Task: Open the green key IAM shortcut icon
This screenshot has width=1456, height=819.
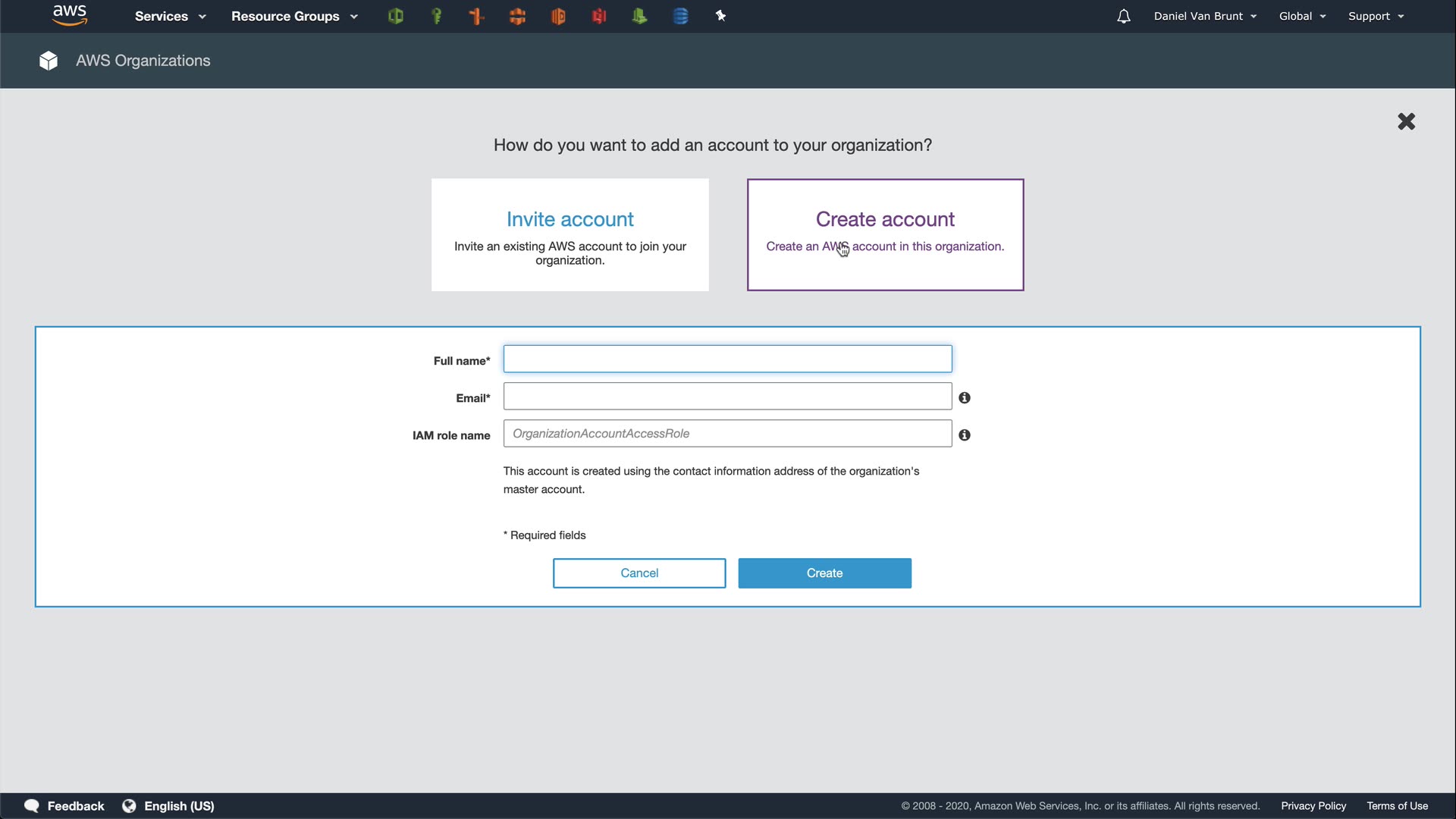Action: [436, 16]
